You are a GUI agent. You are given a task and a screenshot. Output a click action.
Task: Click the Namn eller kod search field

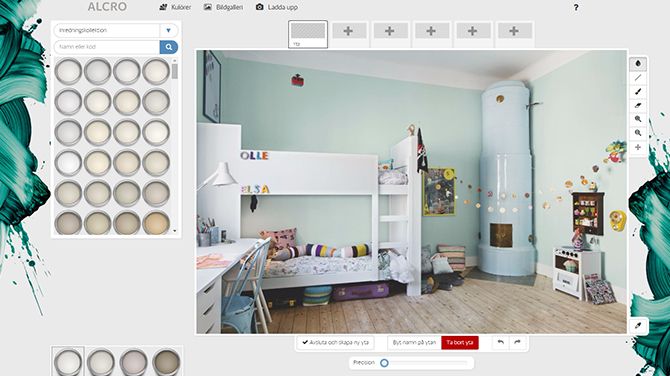coord(107,47)
